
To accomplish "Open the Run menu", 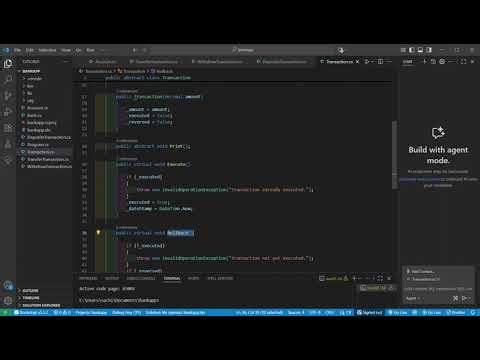I will (90, 50).
